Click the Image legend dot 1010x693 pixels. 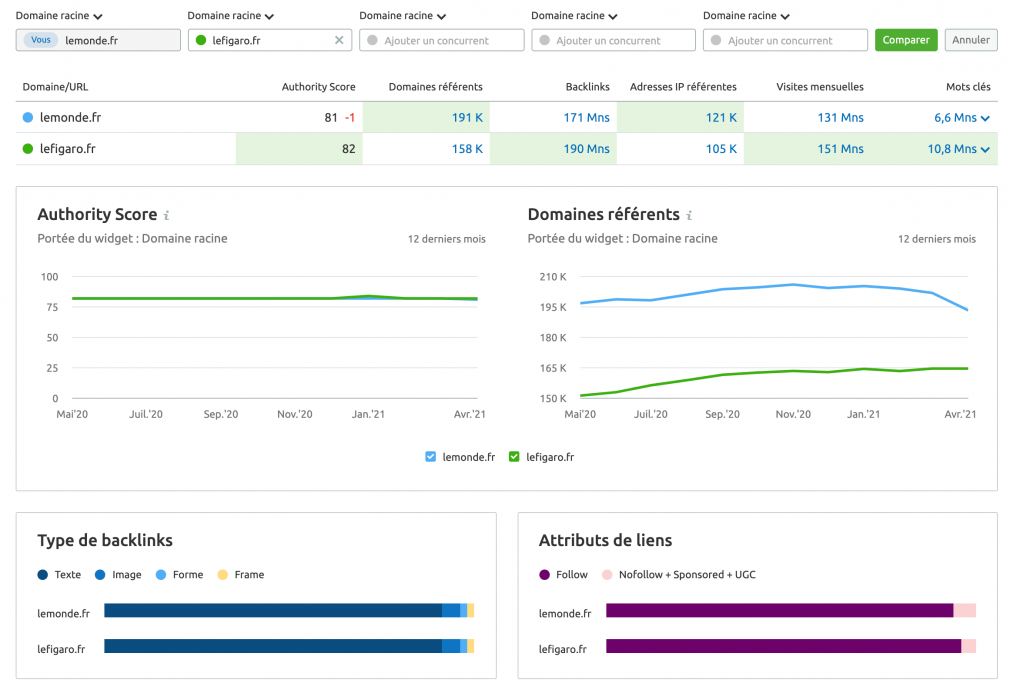coord(100,574)
